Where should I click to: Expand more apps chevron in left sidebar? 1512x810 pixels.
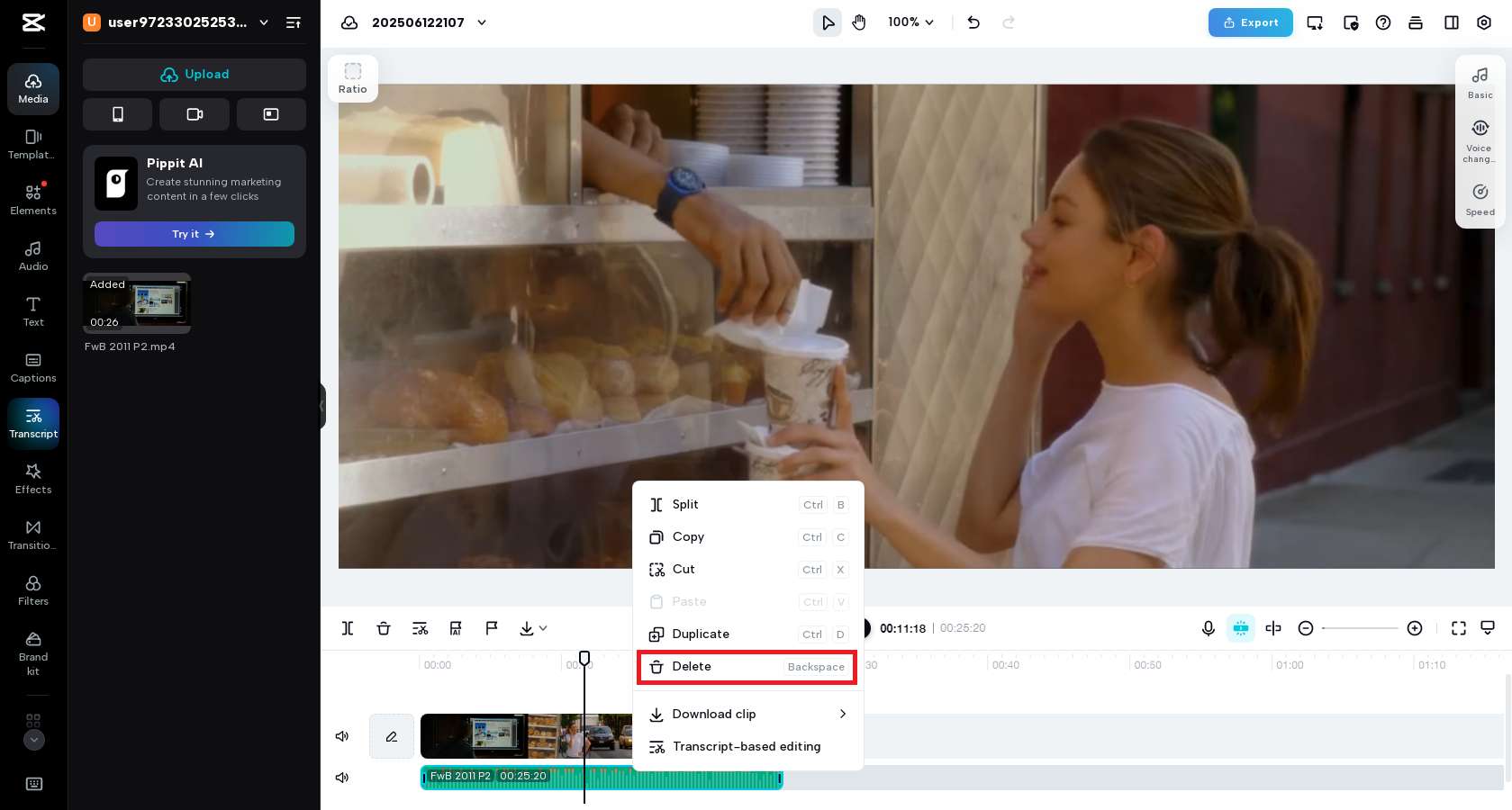coord(33,740)
